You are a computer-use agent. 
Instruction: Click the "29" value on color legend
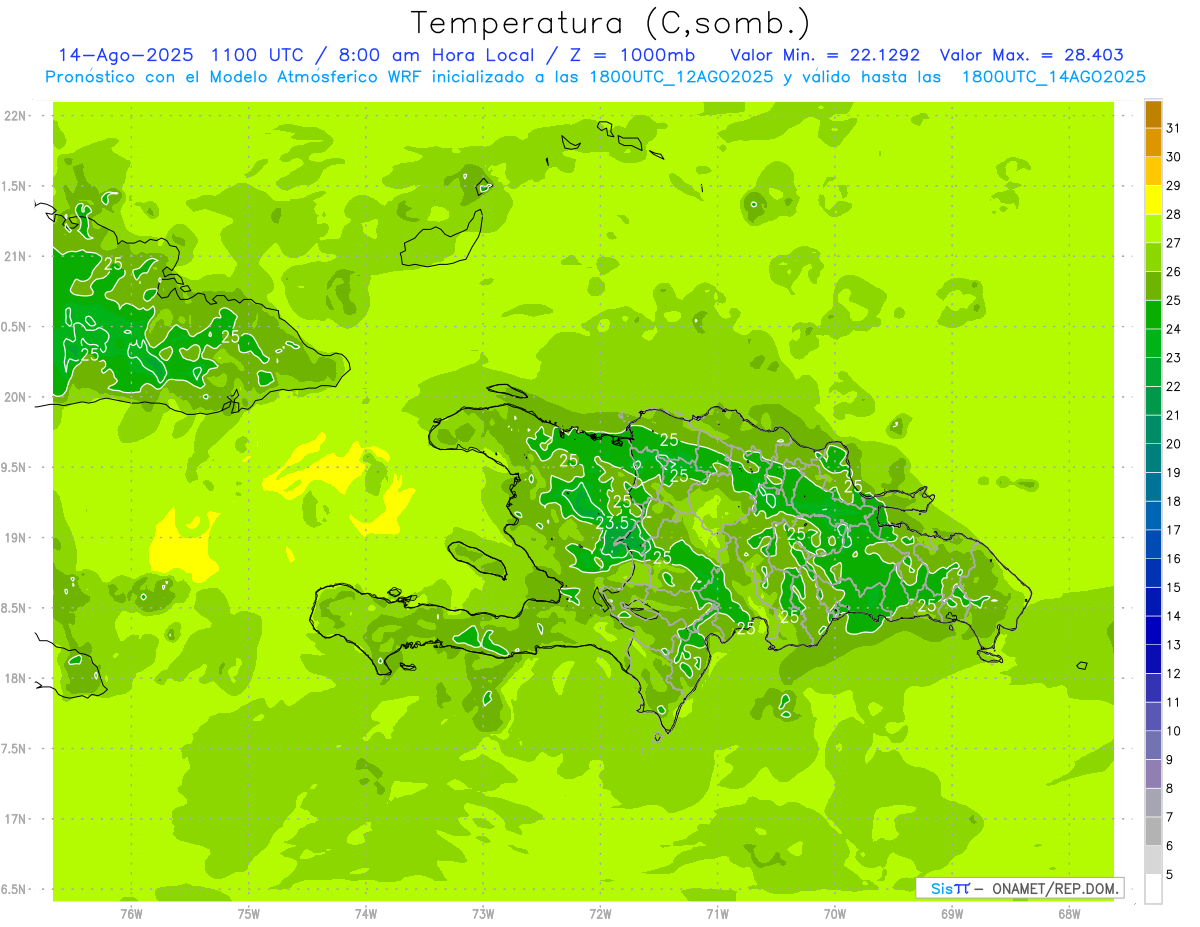1174,186
